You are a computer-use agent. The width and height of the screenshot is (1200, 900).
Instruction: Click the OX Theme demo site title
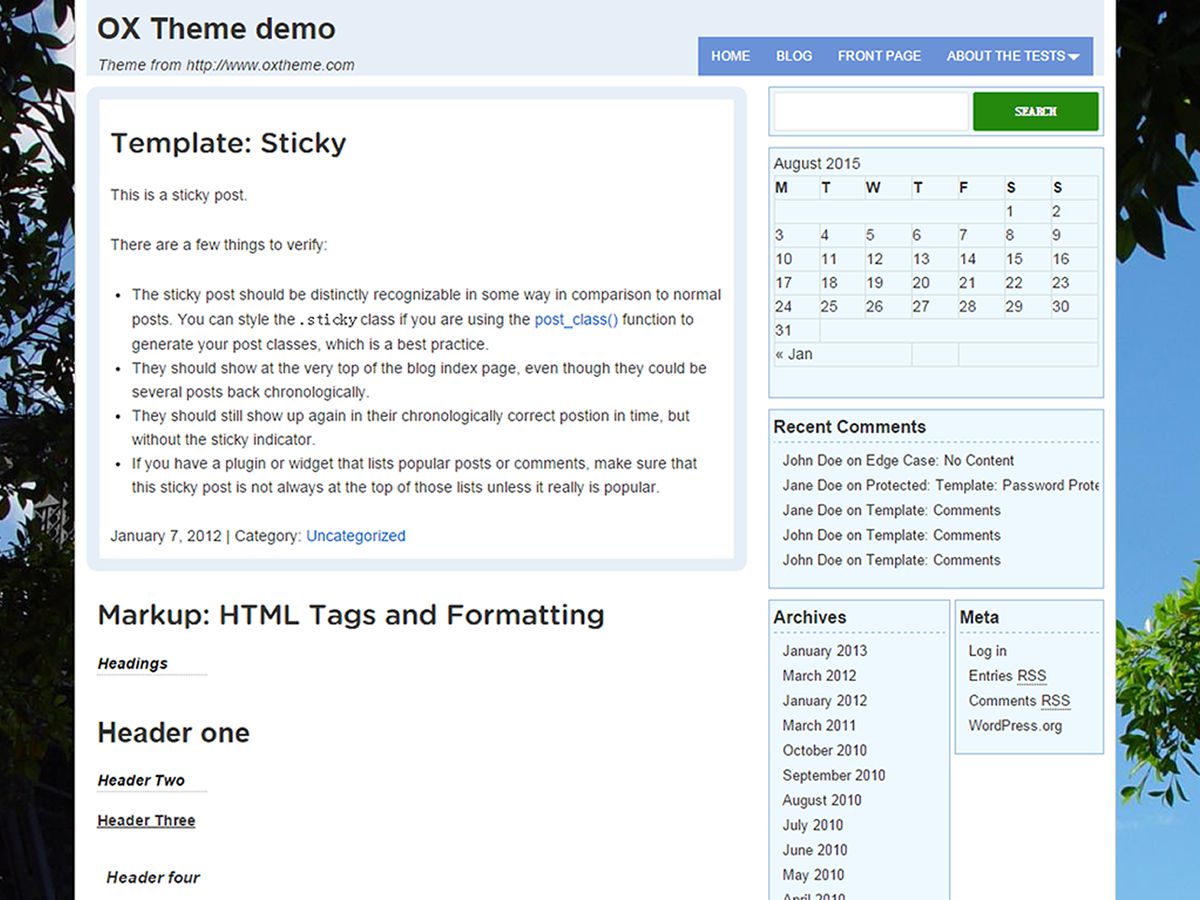click(217, 28)
